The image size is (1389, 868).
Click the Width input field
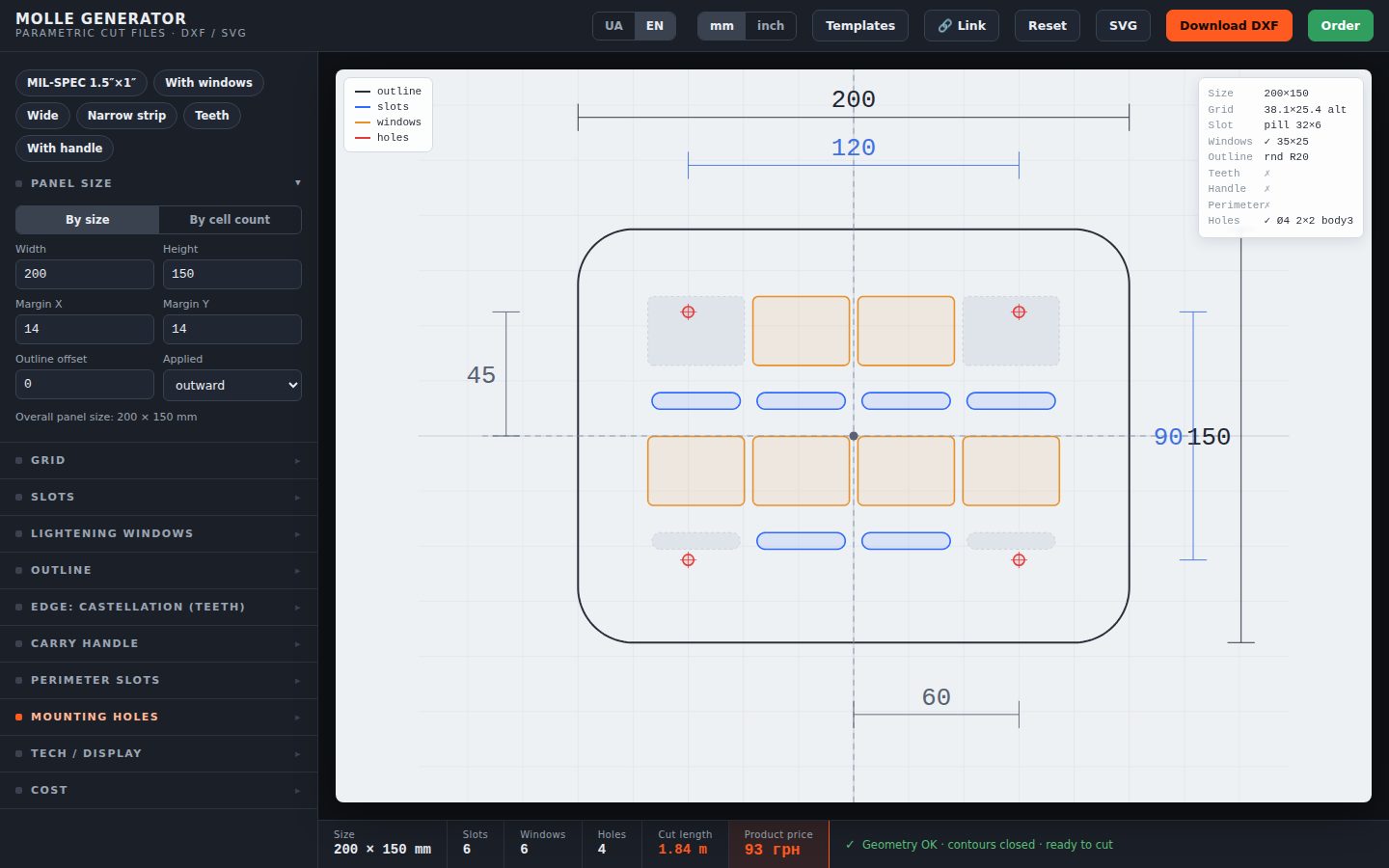85,274
